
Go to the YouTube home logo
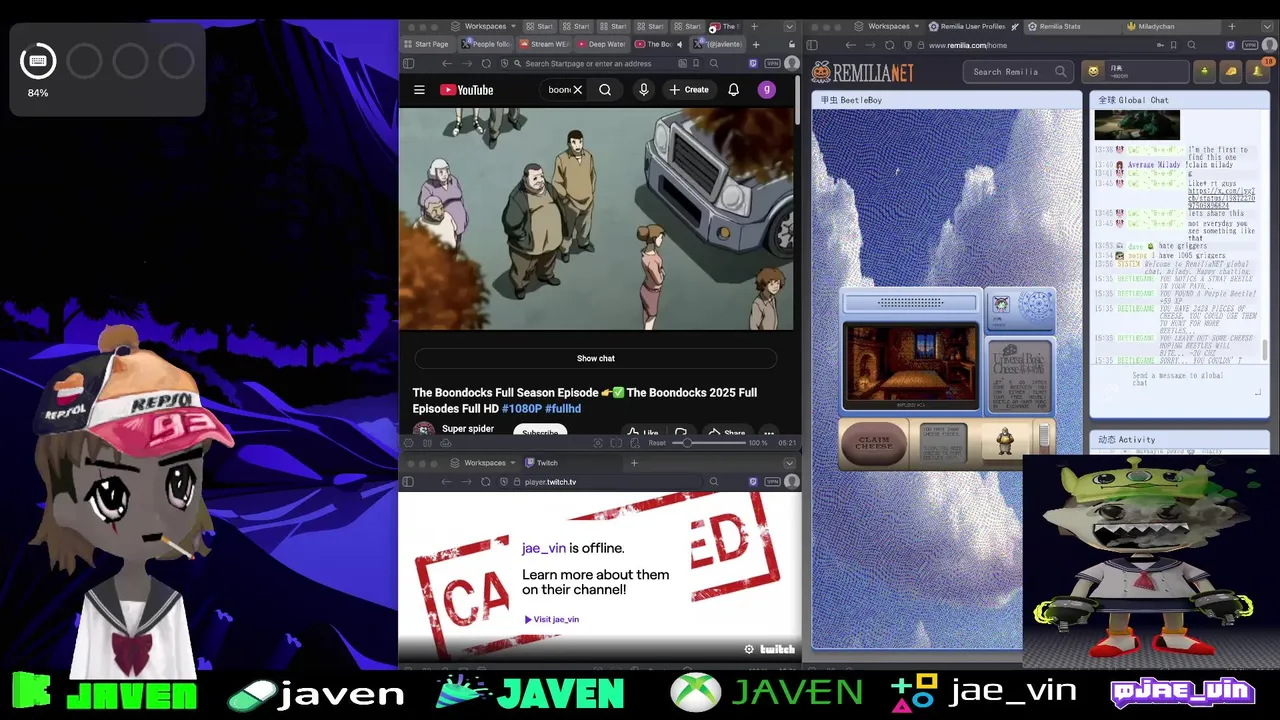coord(466,90)
